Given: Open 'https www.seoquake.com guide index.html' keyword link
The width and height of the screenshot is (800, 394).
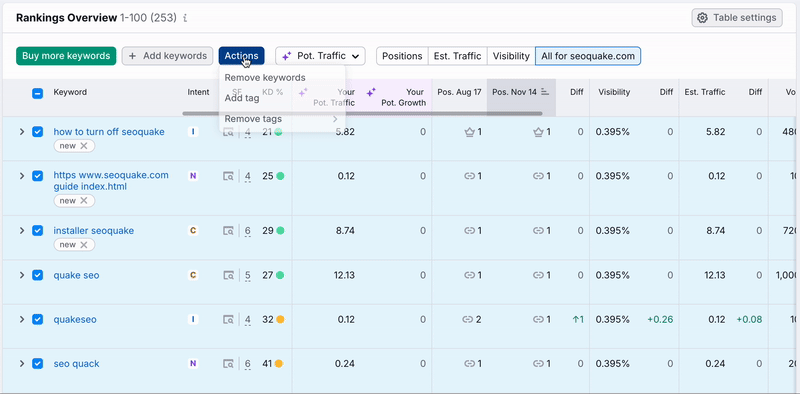Looking at the screenshot, I should click(x=111, y=181).
